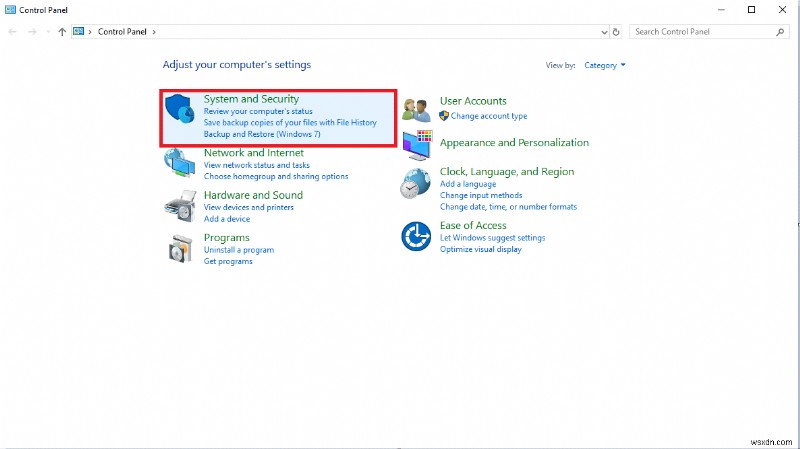800x449 pixels.
Task: Click the Hardware and Sound printer icon
Action: pos(181,204)
